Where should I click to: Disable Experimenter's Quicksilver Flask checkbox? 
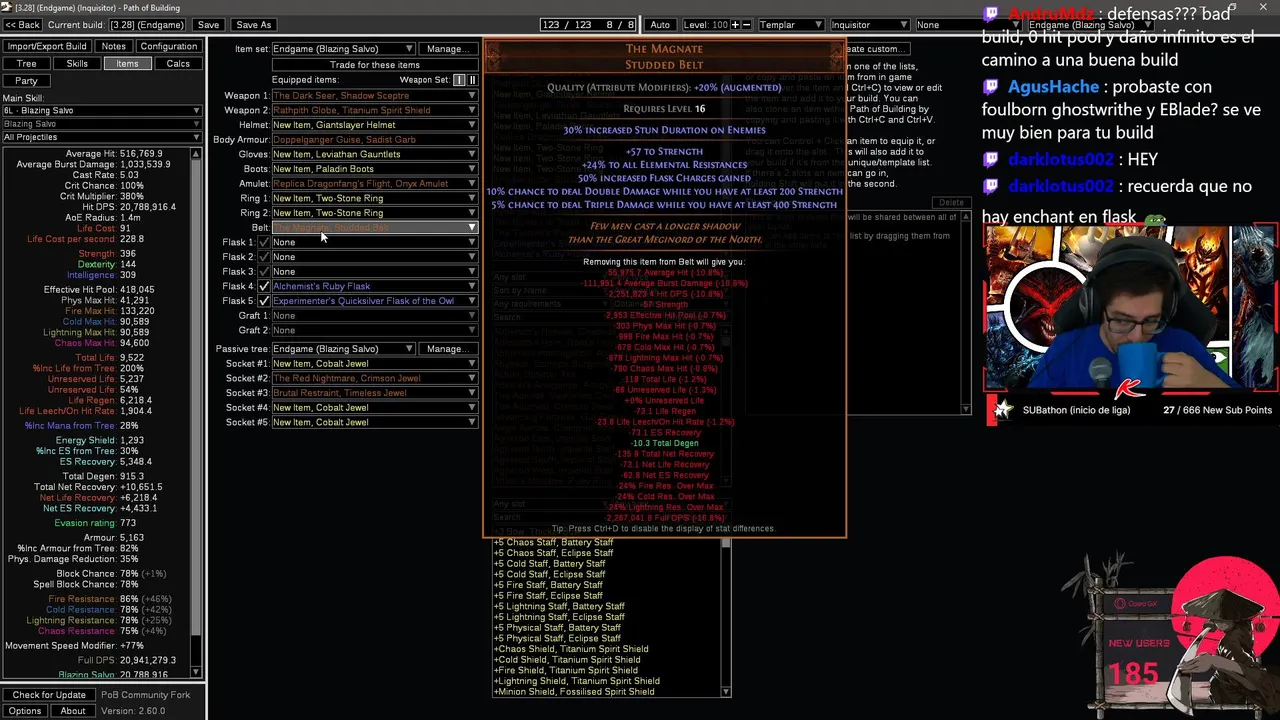pyautogui.click(x=264, y=301)
